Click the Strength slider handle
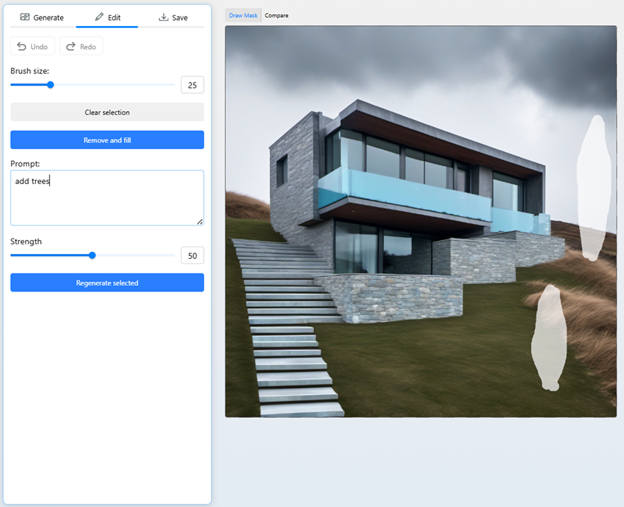The width and height of the screenshot is (624, 507). 92,255
